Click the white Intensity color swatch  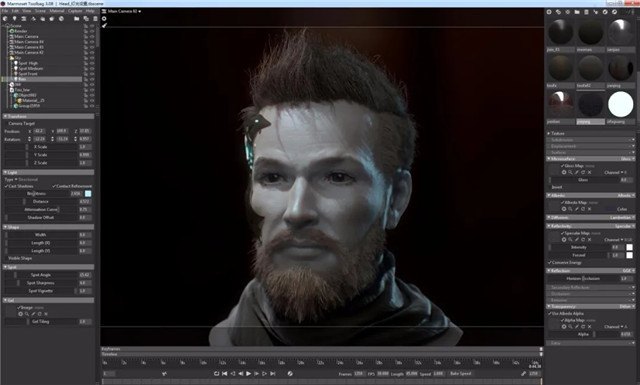[x=629, y=247]
